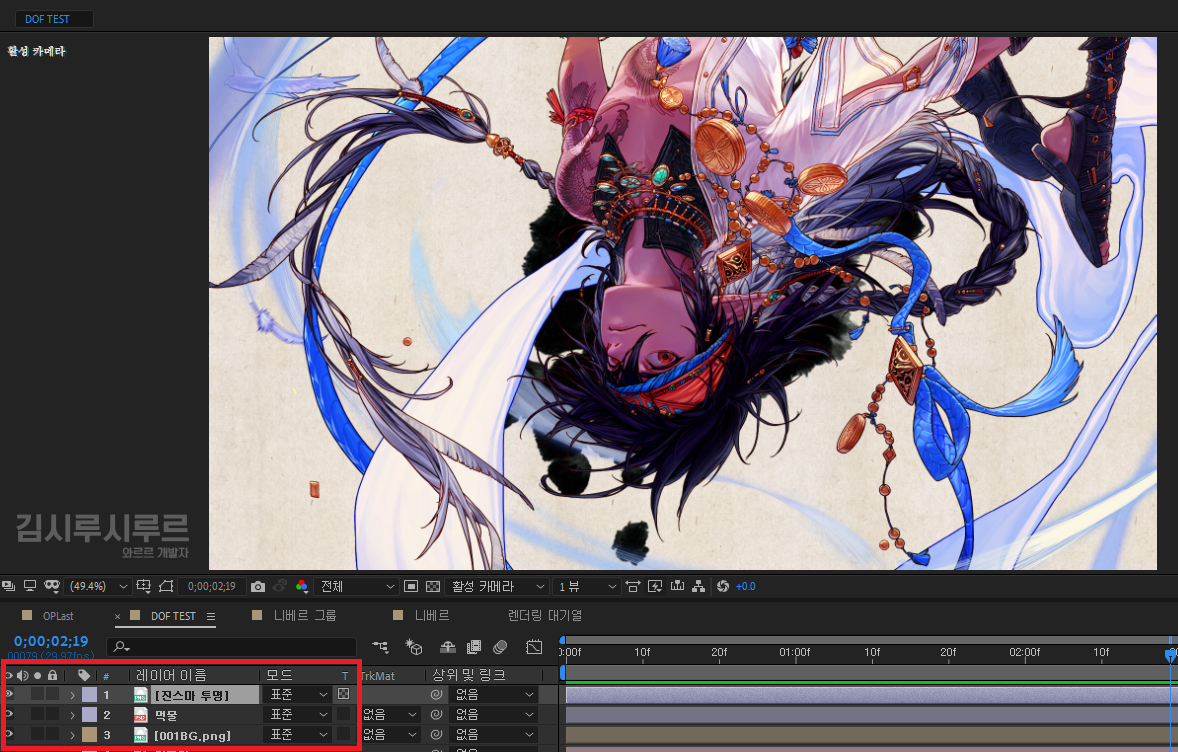
Task: Enable the Frame Blending icon
Action: [x=473, y=646]
